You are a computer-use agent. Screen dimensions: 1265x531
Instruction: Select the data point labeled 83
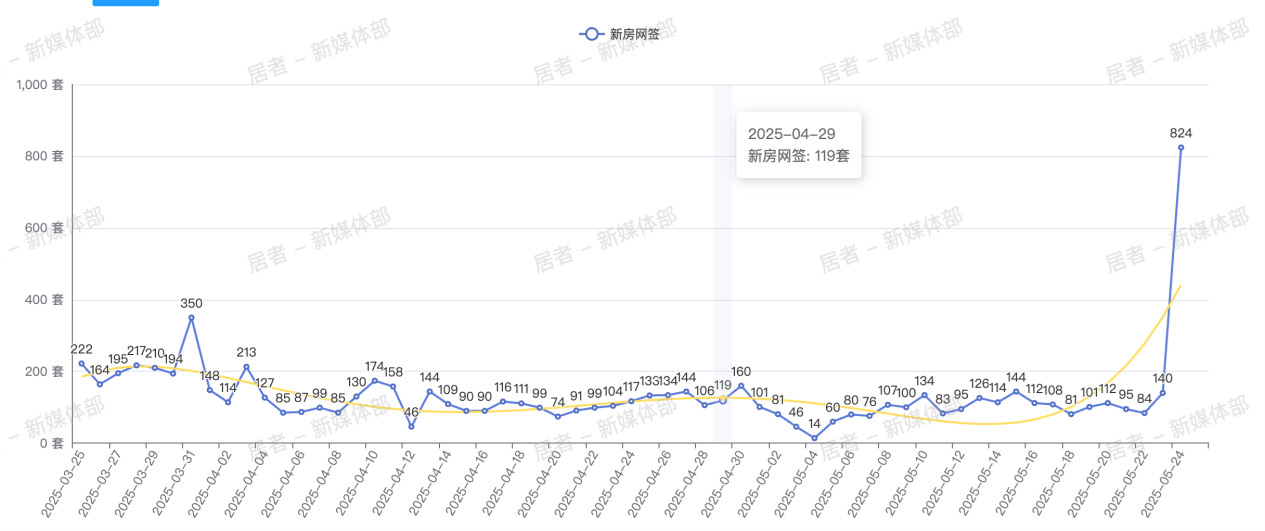942,413
